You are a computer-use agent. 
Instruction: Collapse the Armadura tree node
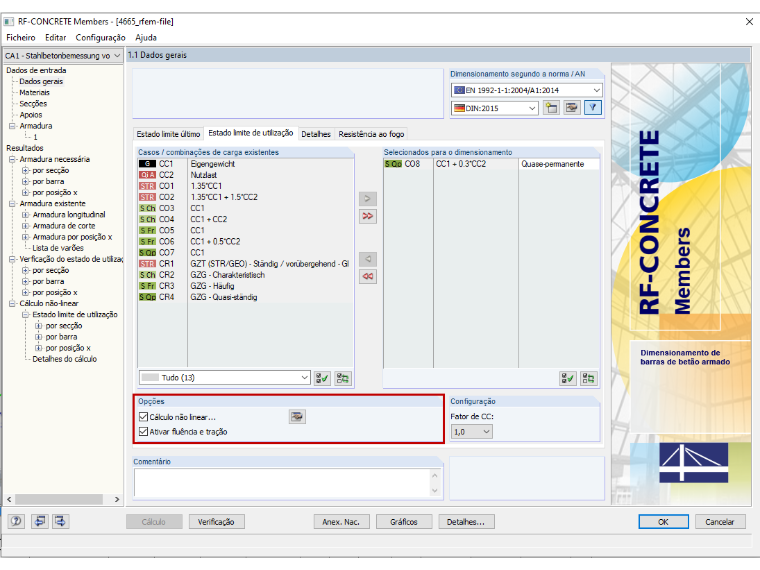click(x=12, y=126)
